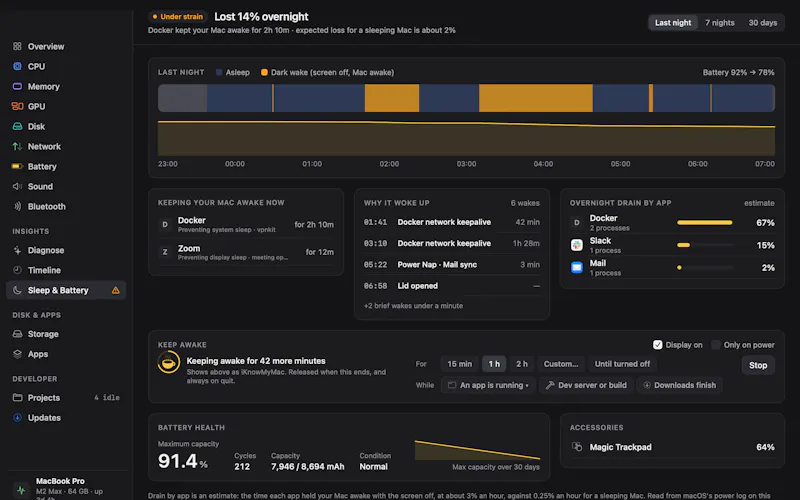Viewport: 800px width, 500px height.
Task: Select the 1 h duration option
Action: [x=494, y=364]
